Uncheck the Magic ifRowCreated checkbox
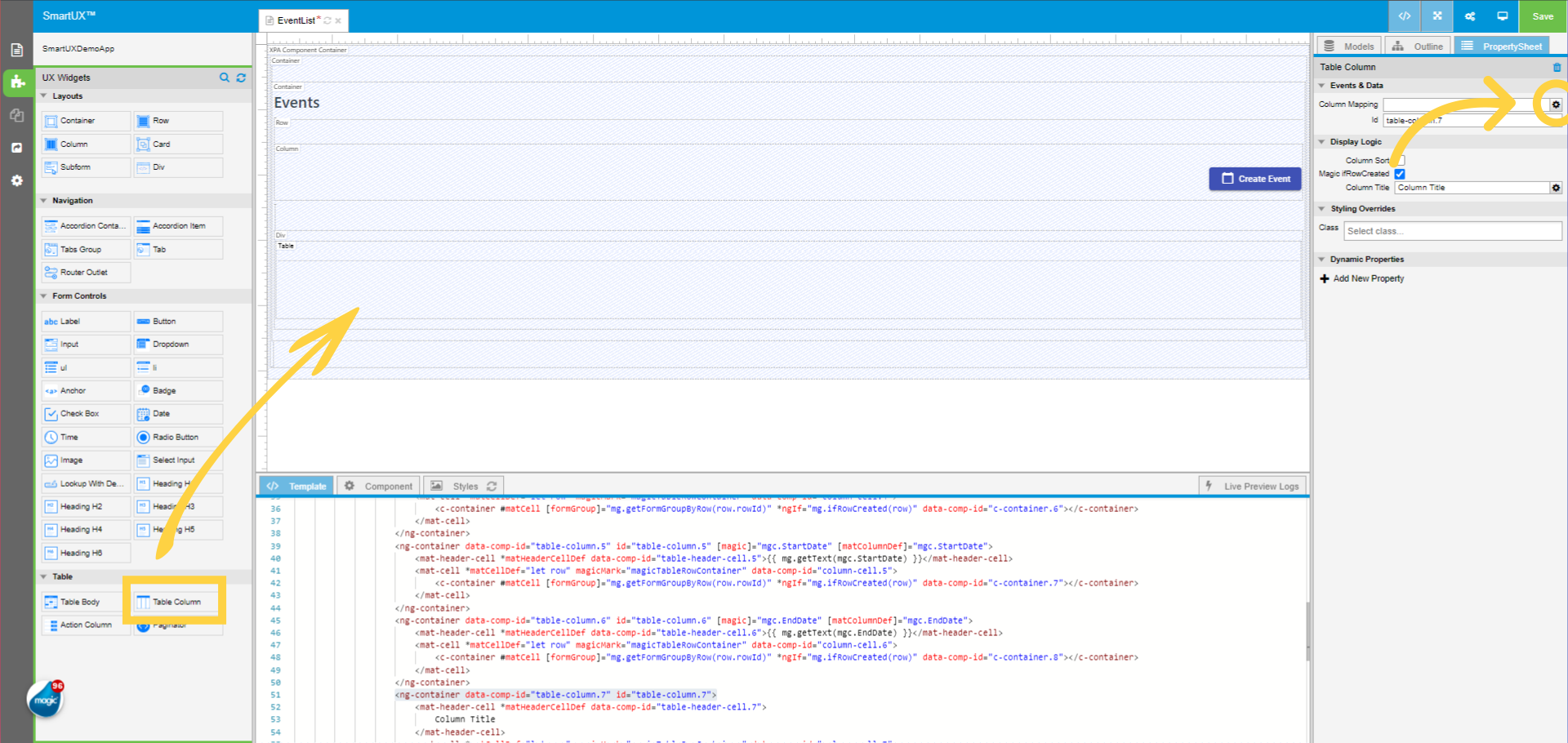This screenshot has height=743, width=1568. point(1400,173)
